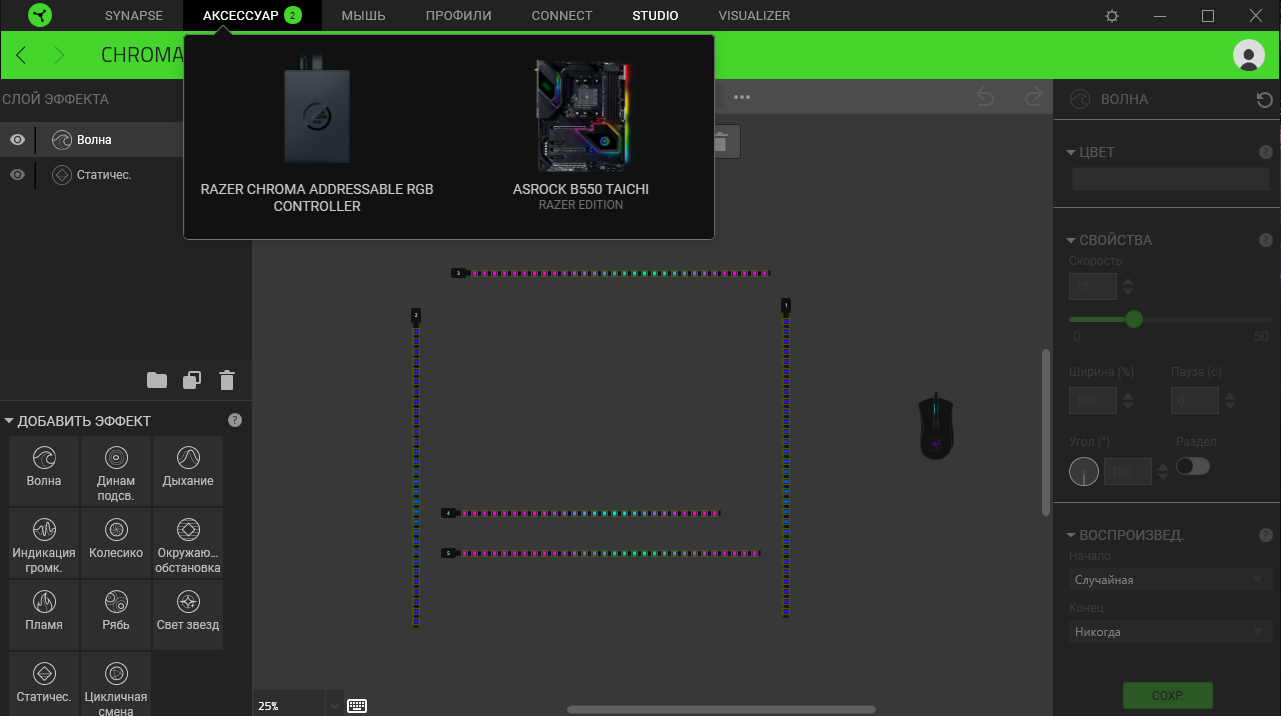
Task: Open the user profile avatar
Action: (x=1249, y=55)
